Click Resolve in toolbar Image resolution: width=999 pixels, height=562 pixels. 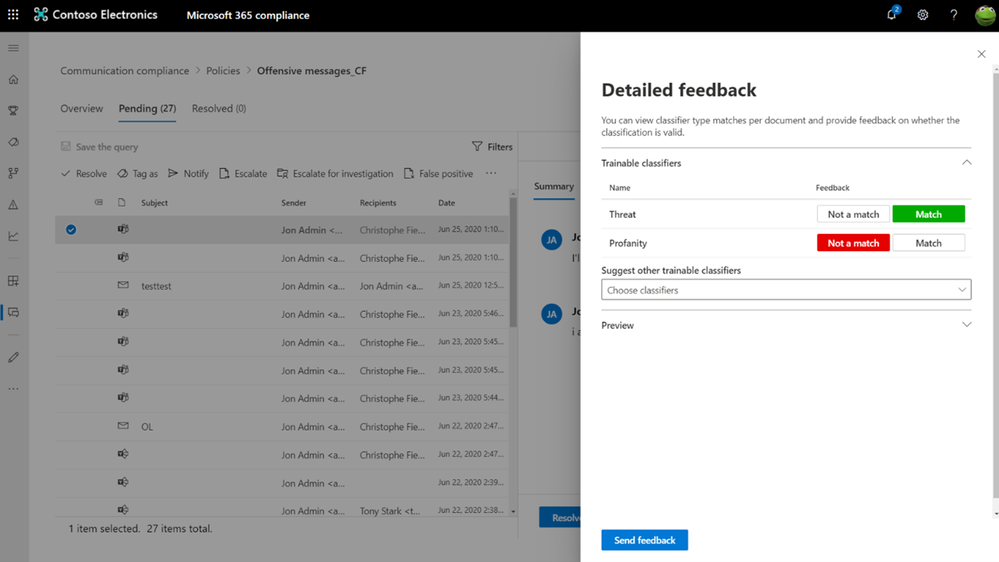(84, 173)
